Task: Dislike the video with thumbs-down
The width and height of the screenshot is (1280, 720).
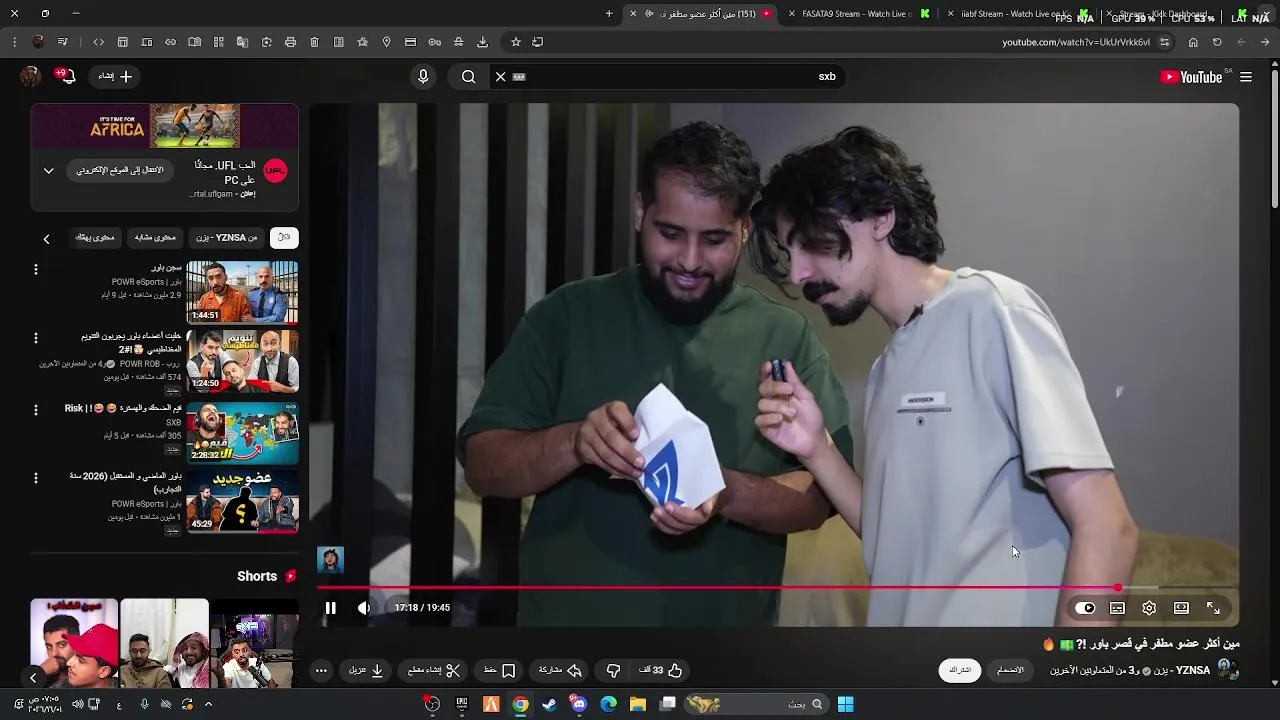Action: point(613,670)
